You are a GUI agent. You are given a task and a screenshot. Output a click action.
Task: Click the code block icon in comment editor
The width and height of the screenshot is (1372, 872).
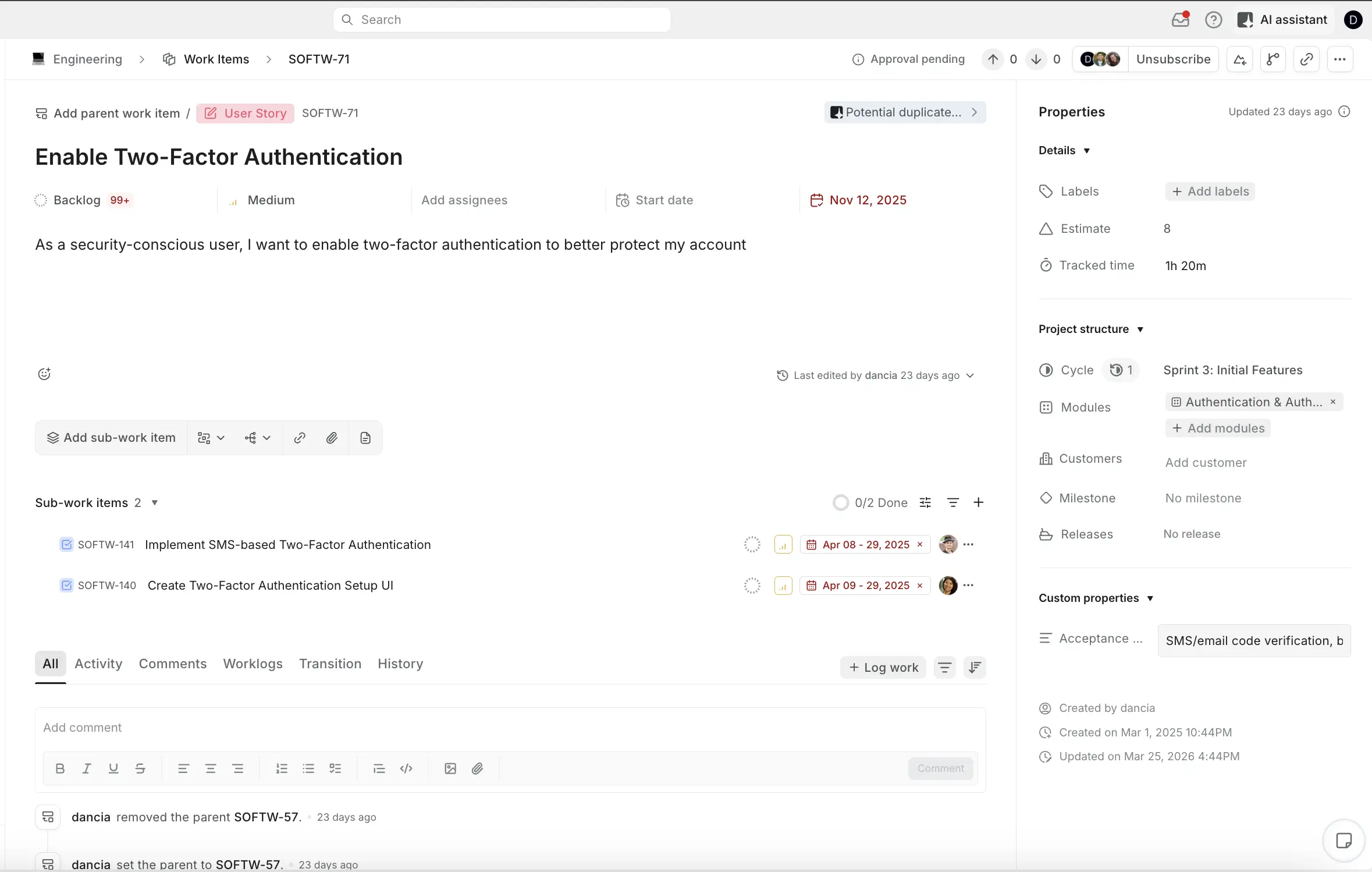click(406, 768)
